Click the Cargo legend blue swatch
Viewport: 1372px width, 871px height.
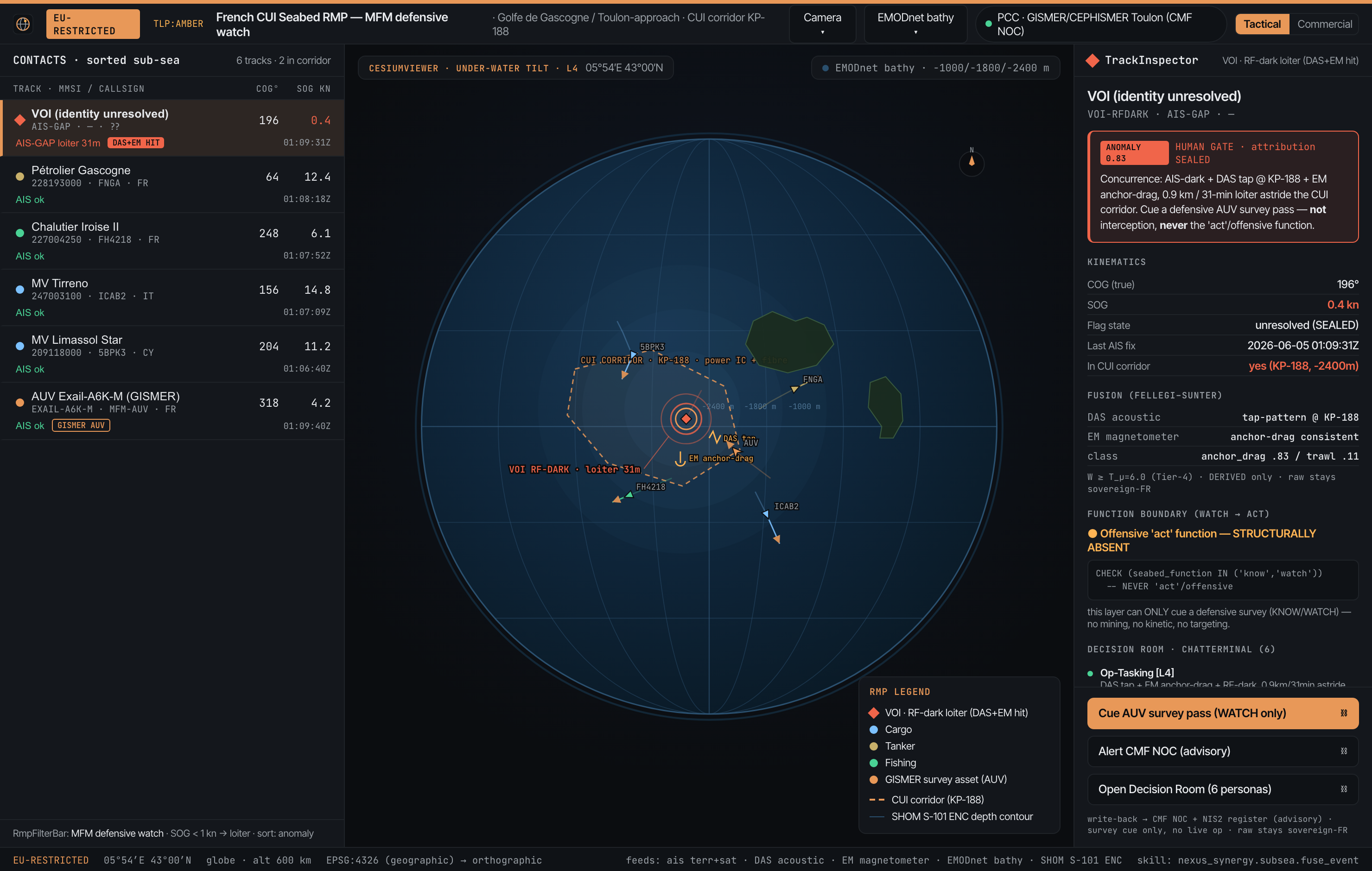(873, 730)
